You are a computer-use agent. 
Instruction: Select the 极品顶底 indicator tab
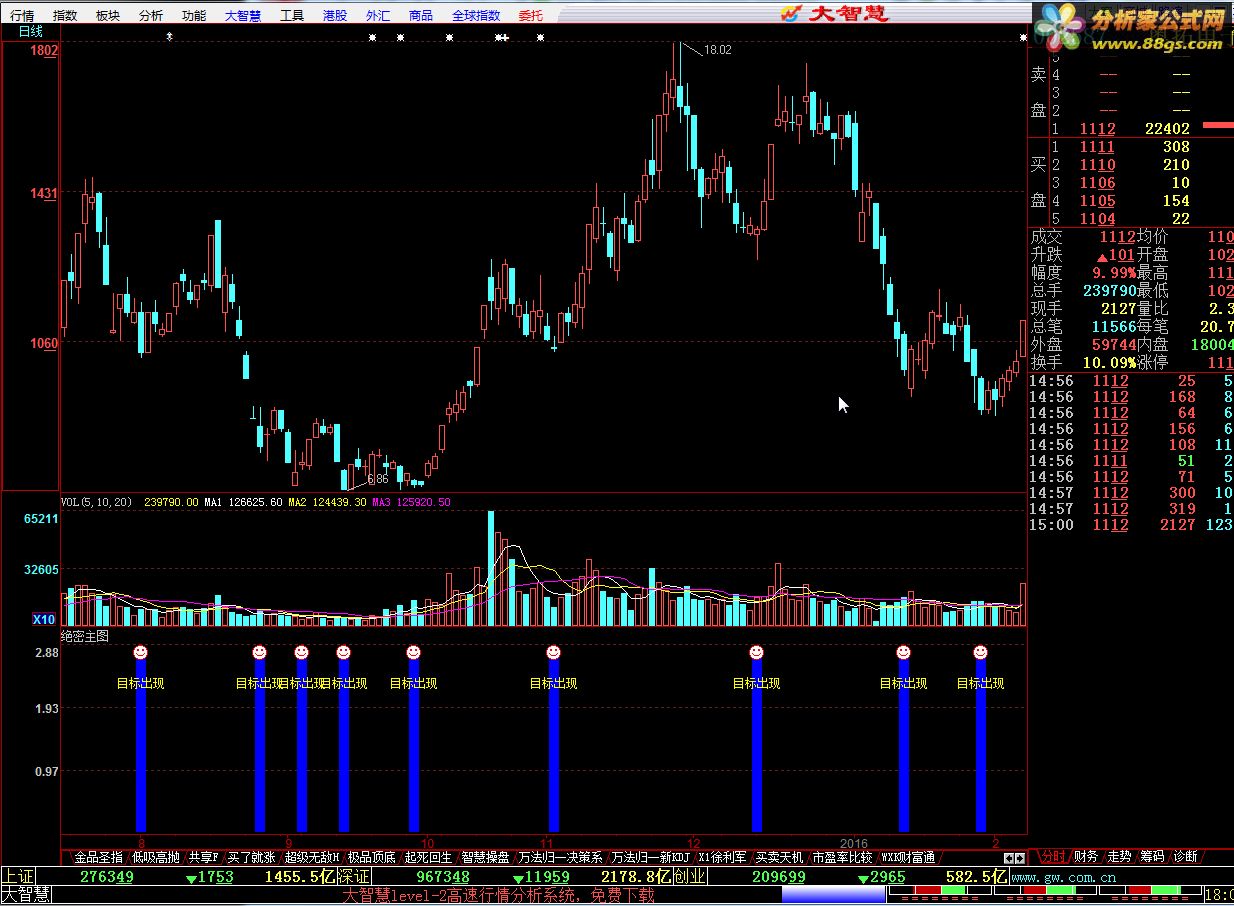click(x=372, y=858)
